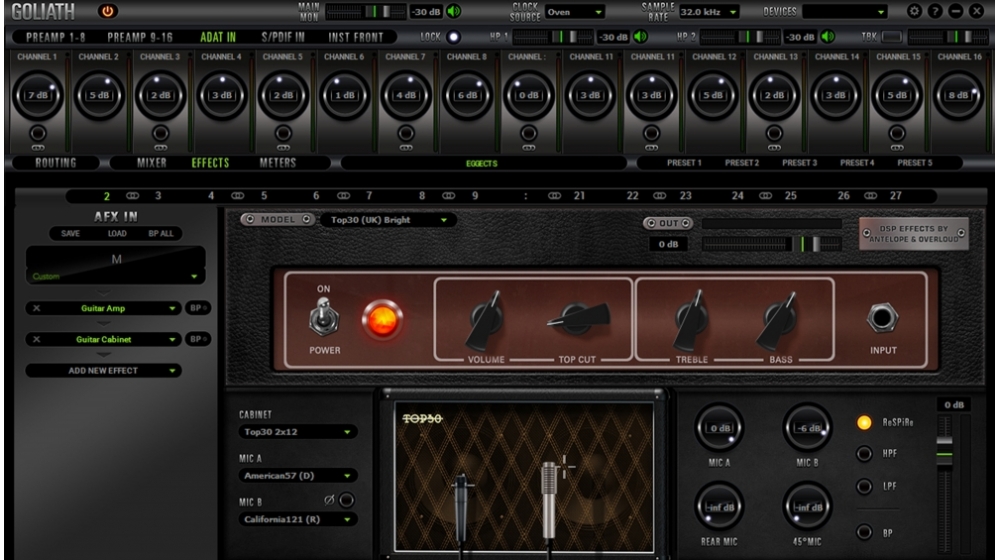Click the stereo link icon between 2 and 3
1000x560 pixels.
click(x=132, y=196)
